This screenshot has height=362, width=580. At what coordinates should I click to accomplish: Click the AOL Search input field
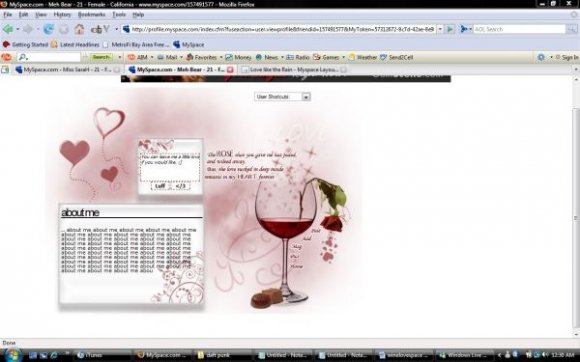point(519,29)
